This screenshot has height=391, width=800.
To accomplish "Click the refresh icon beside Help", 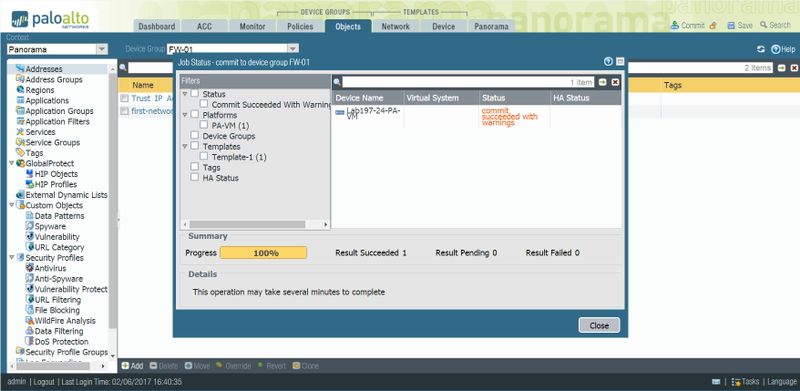I will [761, 49].
